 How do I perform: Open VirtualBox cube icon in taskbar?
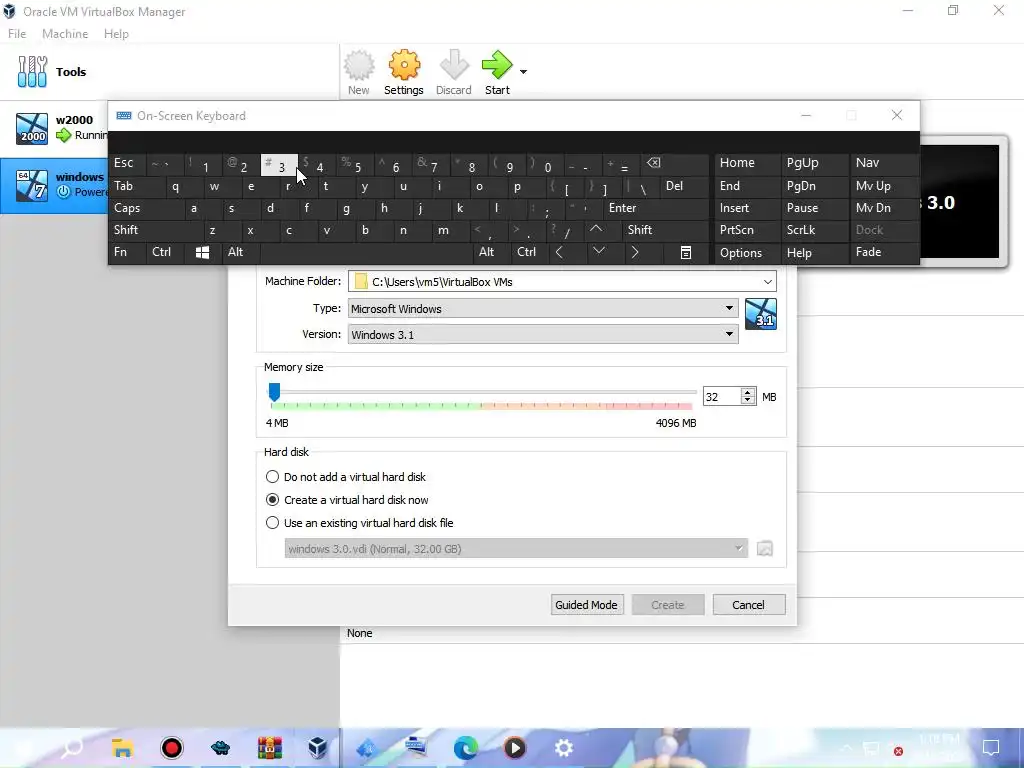tap(318, 748)
